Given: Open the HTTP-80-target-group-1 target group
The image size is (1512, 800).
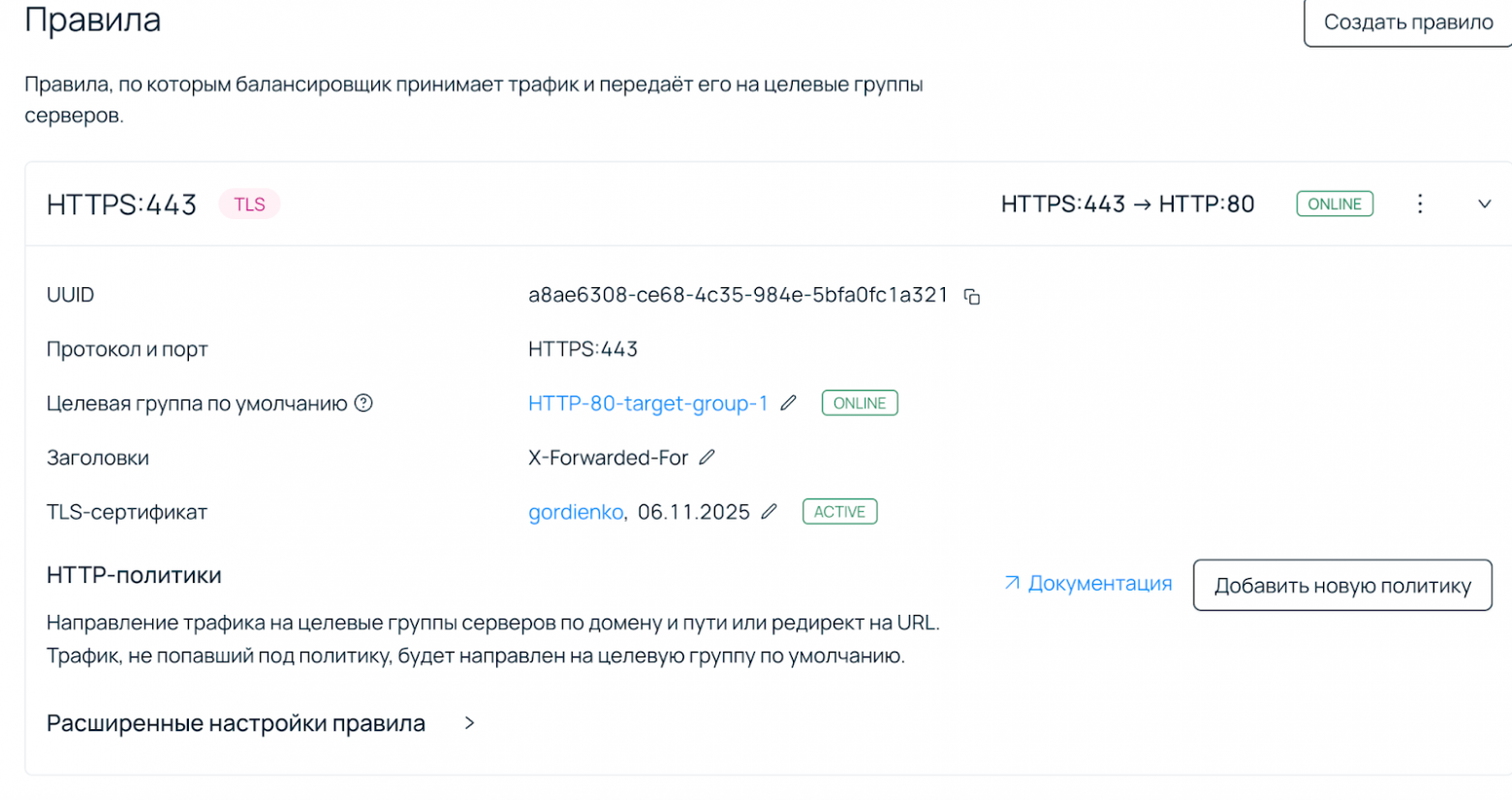Looking at the screenshot, I should (647, 403).
